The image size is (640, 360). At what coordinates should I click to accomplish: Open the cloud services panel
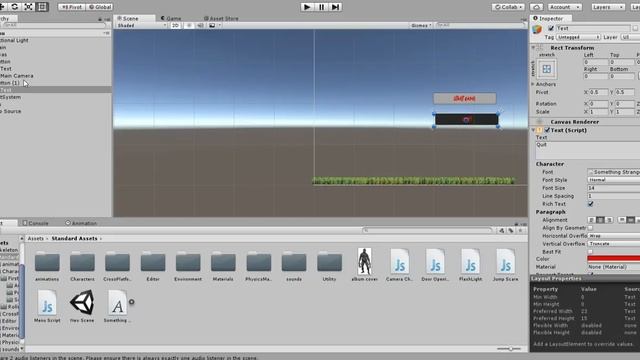(x=537, y=7)
